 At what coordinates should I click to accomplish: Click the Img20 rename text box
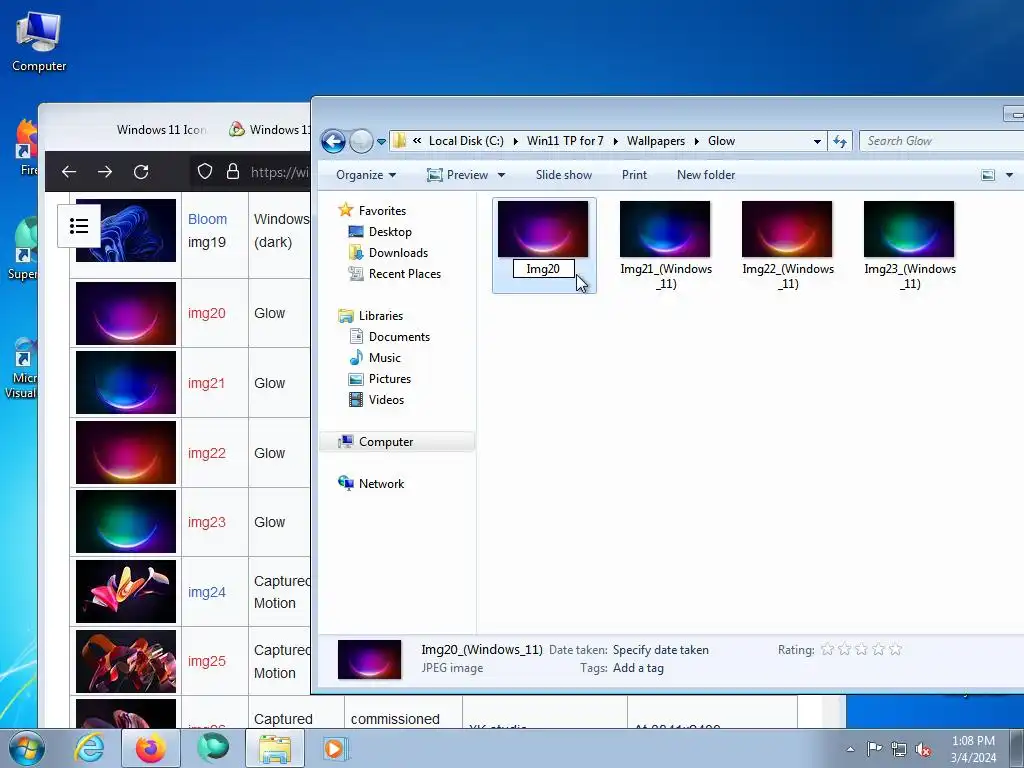pos(543,268)
